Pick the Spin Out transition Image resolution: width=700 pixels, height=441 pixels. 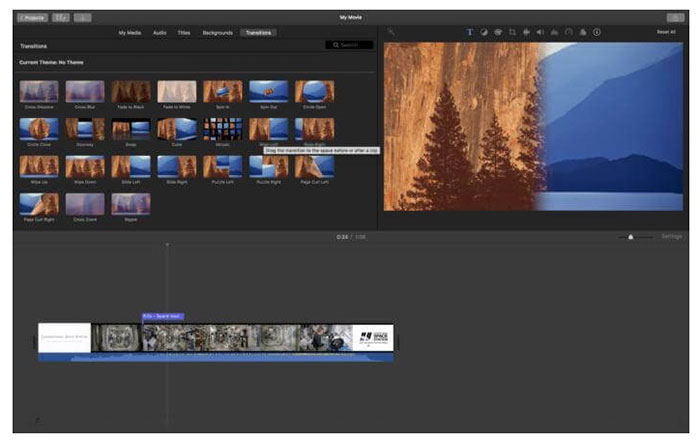(x=269, y=92)
